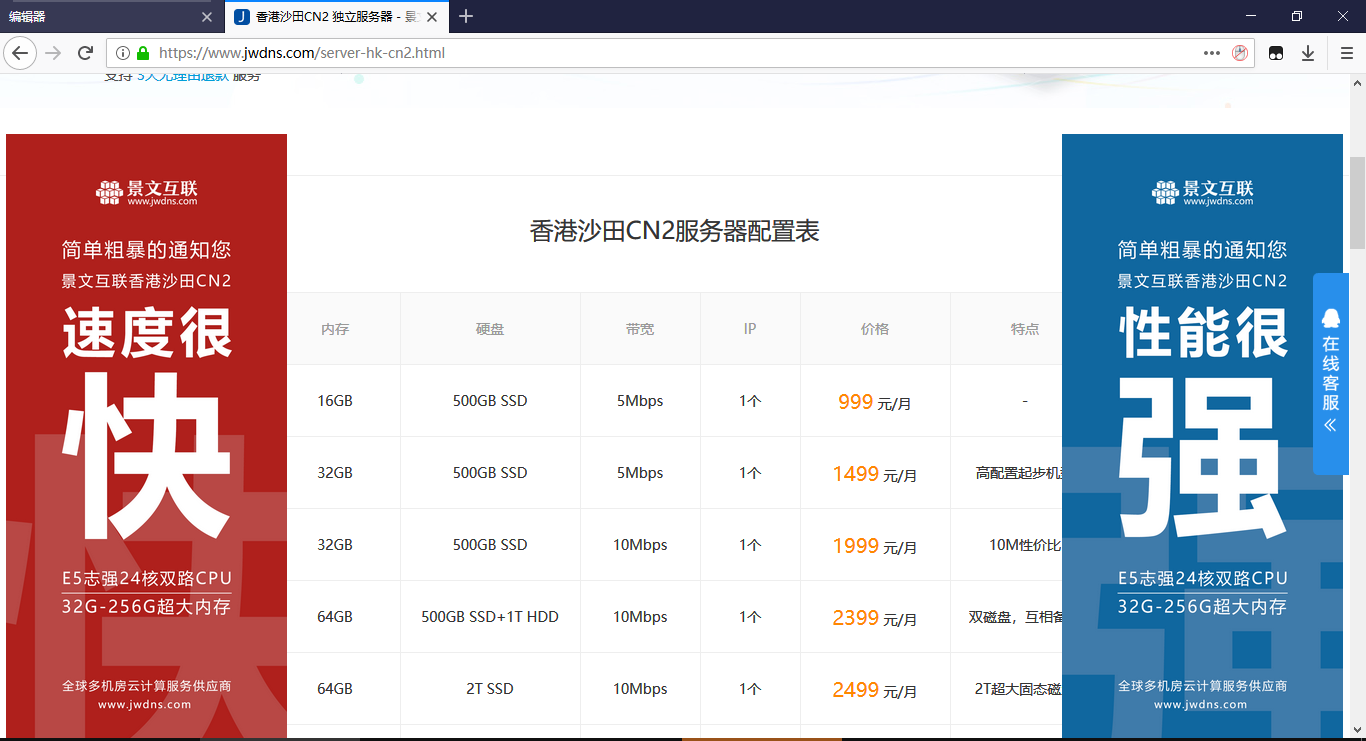Open the Firefox hamburger menu
The width and height of the screenshot is (1366, 741).
coord(1346,54)
